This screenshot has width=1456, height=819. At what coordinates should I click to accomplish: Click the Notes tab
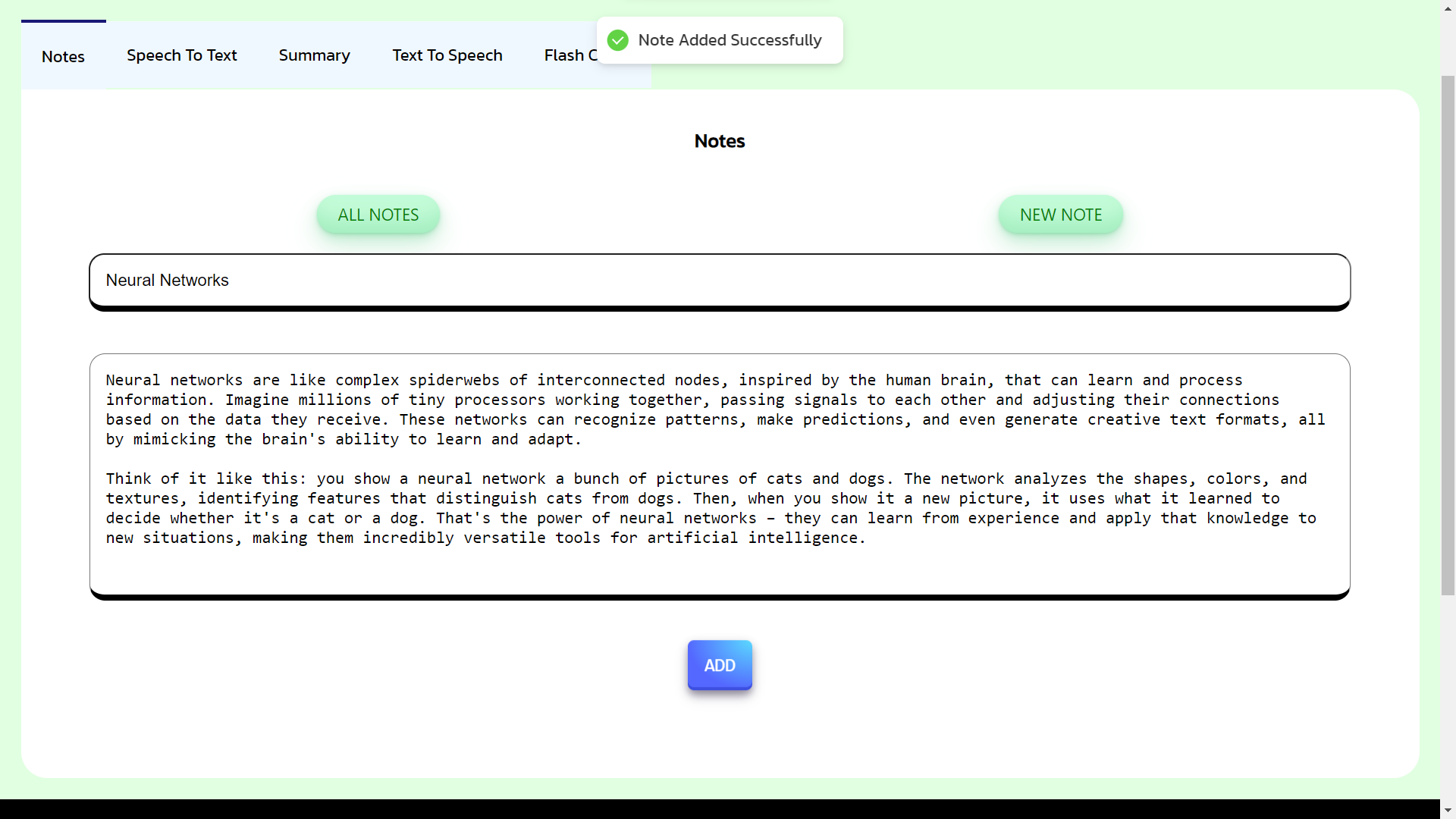coord(63,55)
